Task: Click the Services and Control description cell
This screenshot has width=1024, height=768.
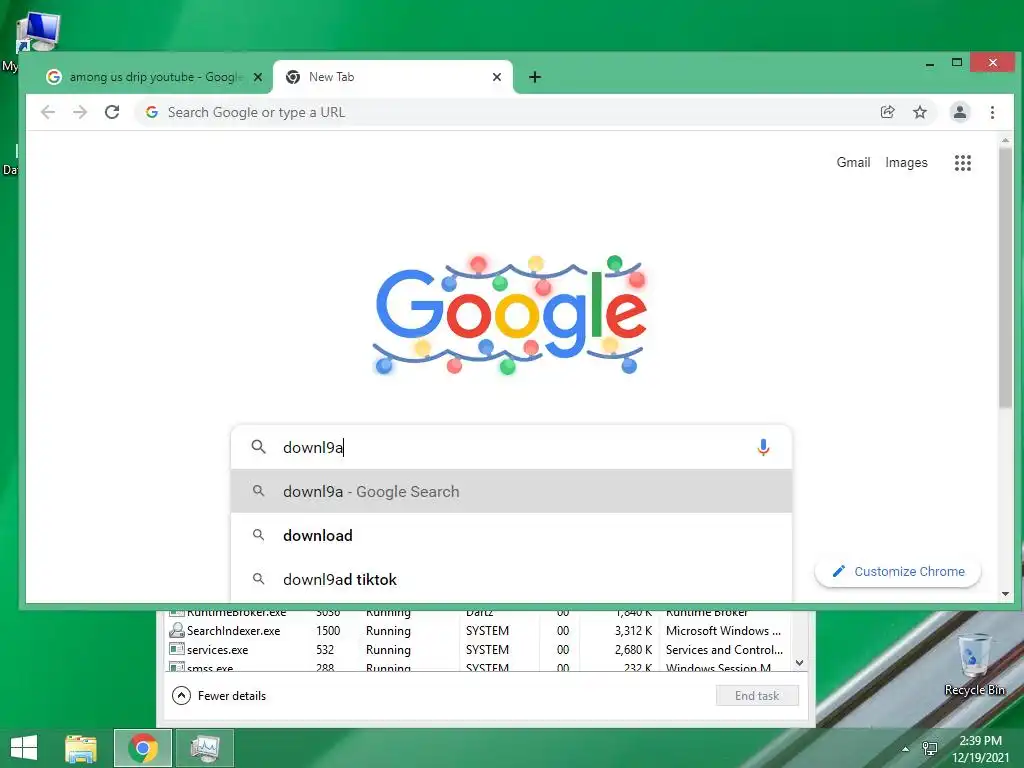Action: coord(724,650)
